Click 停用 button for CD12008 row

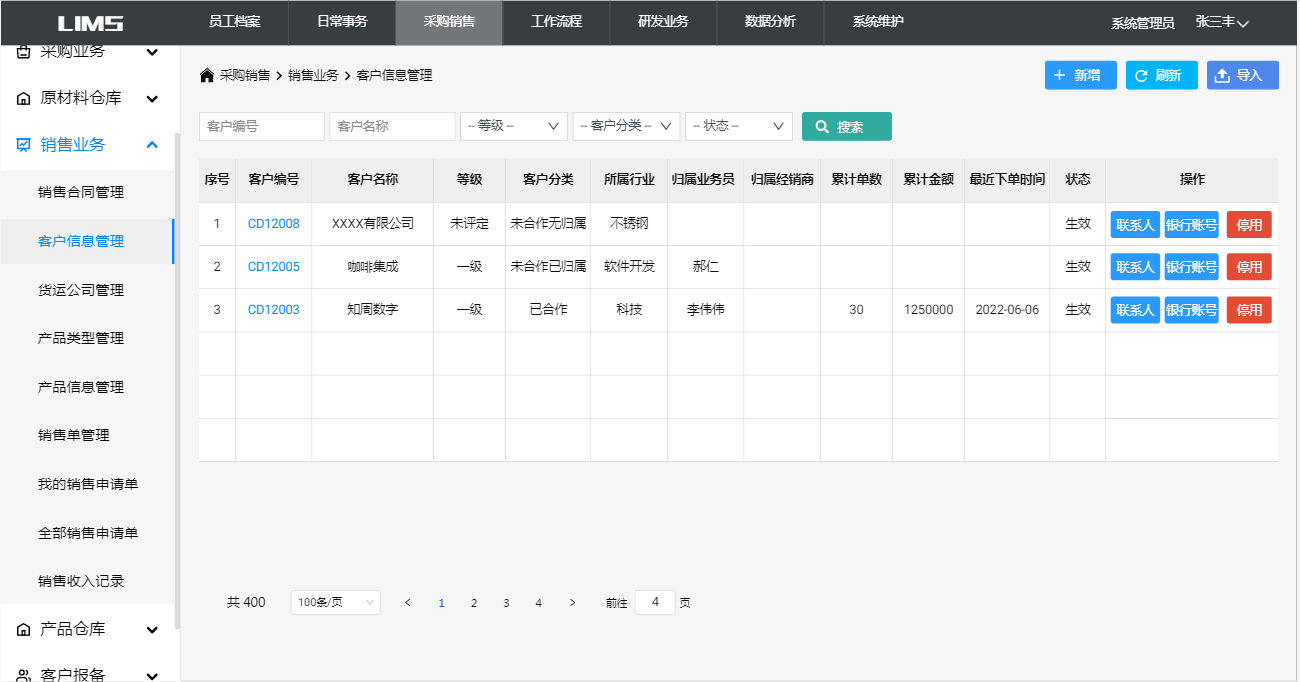1248,224
